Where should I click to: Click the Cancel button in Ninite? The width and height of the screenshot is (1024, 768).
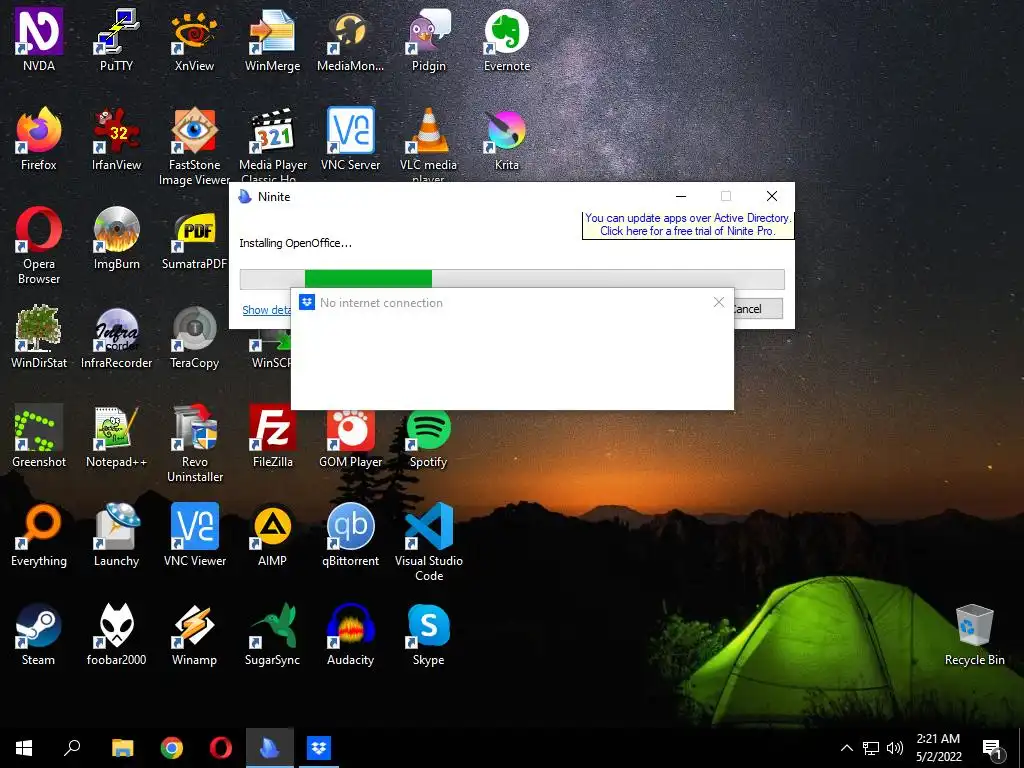pos(758,309)
